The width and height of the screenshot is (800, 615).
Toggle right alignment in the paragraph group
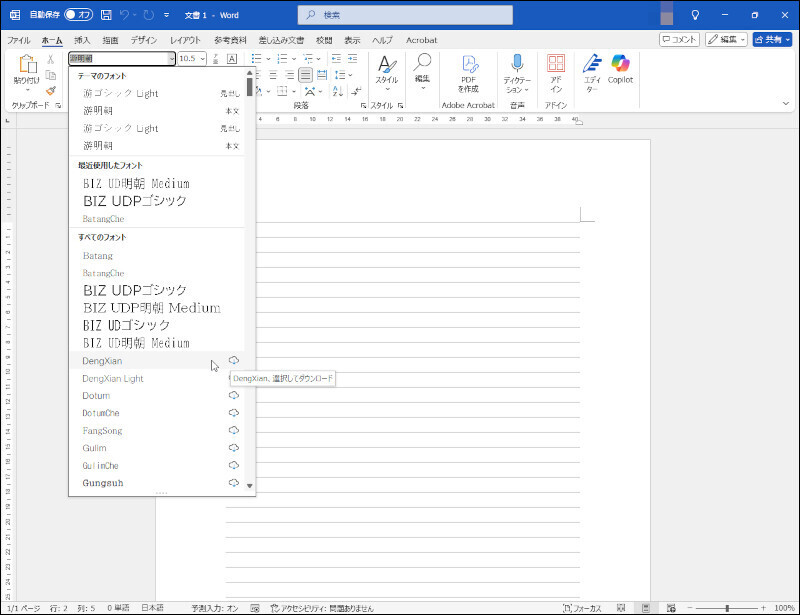289,76
